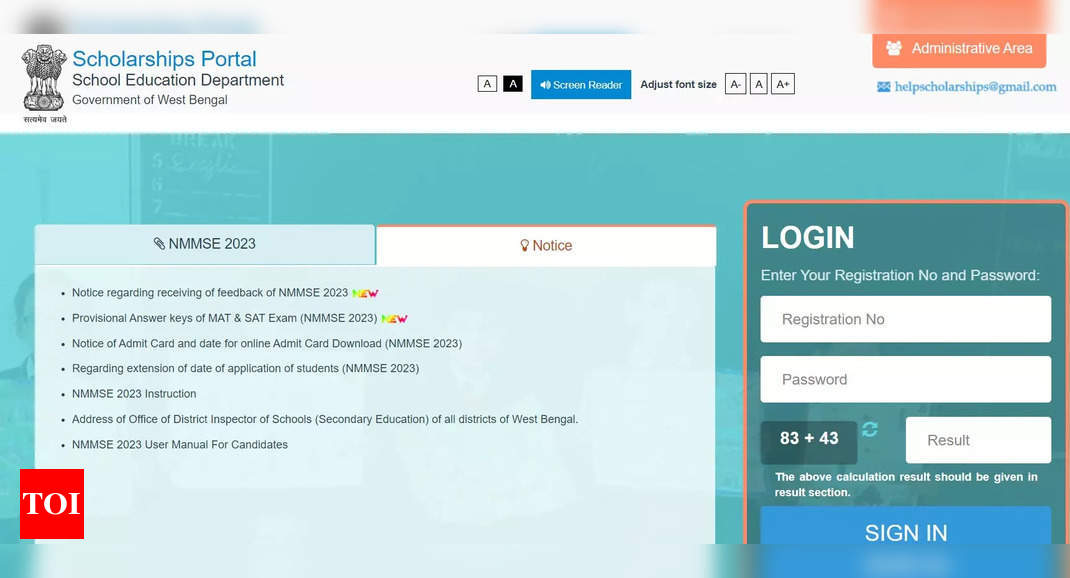Open Provisional Answer keys of MAT & SAT

pyautogui.click(x=224, y=318)
